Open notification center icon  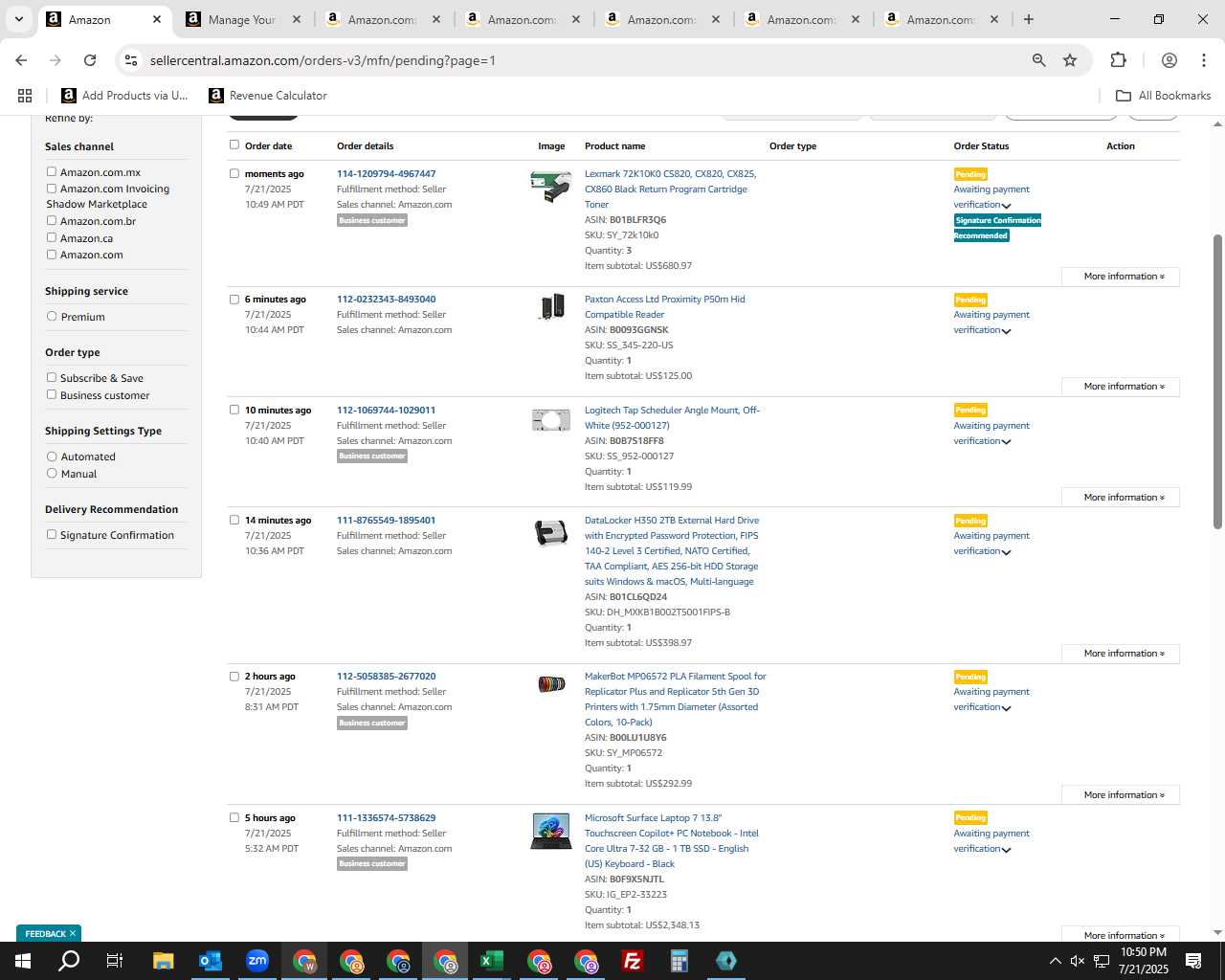click(x=1193, y=961)
